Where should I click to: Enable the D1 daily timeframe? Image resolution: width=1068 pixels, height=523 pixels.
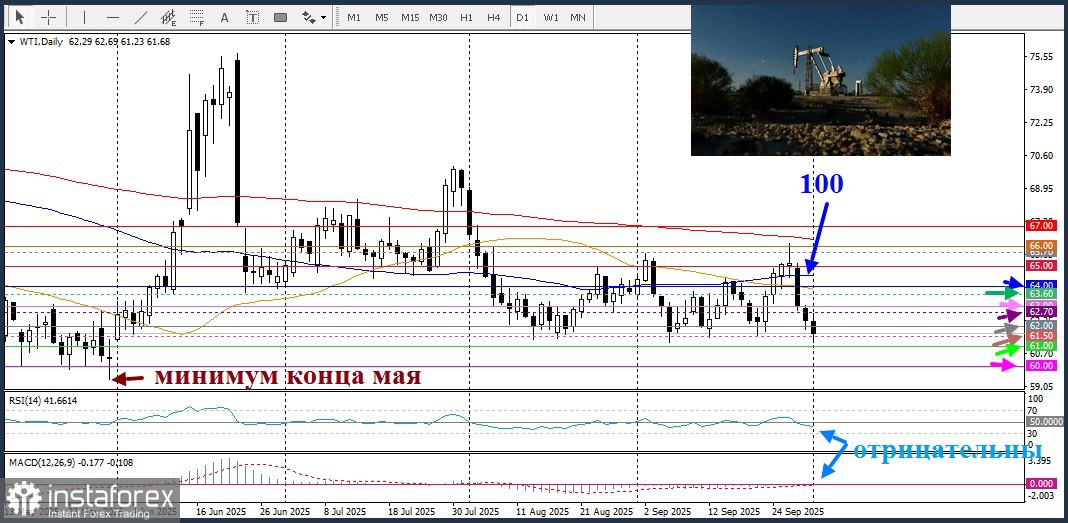click(x=522, y=17)
